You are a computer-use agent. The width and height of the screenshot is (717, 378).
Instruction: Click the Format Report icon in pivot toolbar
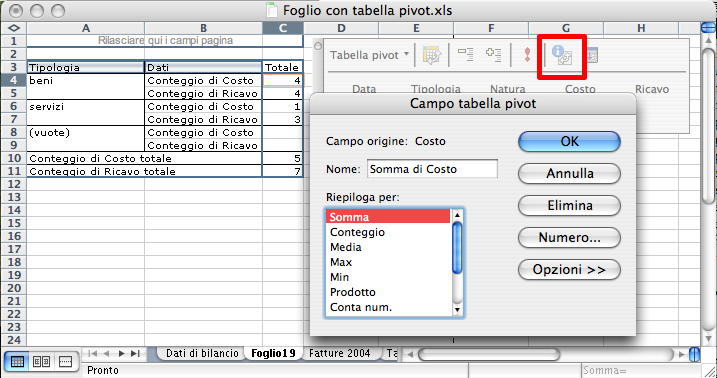click(431, 55)
